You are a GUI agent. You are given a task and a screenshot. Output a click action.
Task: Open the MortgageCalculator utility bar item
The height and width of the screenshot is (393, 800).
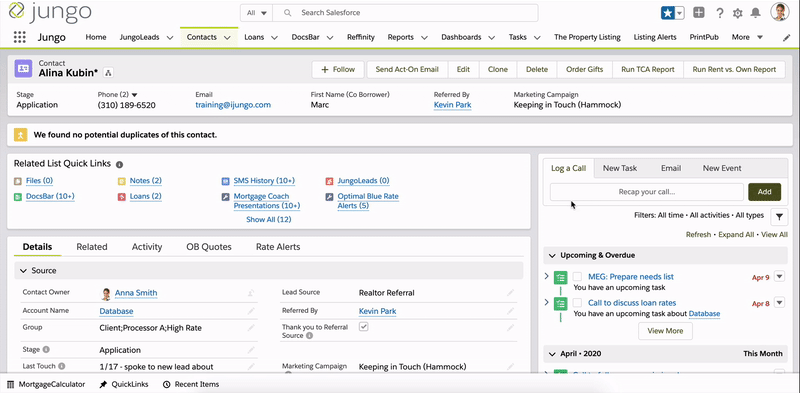(46, 384)
